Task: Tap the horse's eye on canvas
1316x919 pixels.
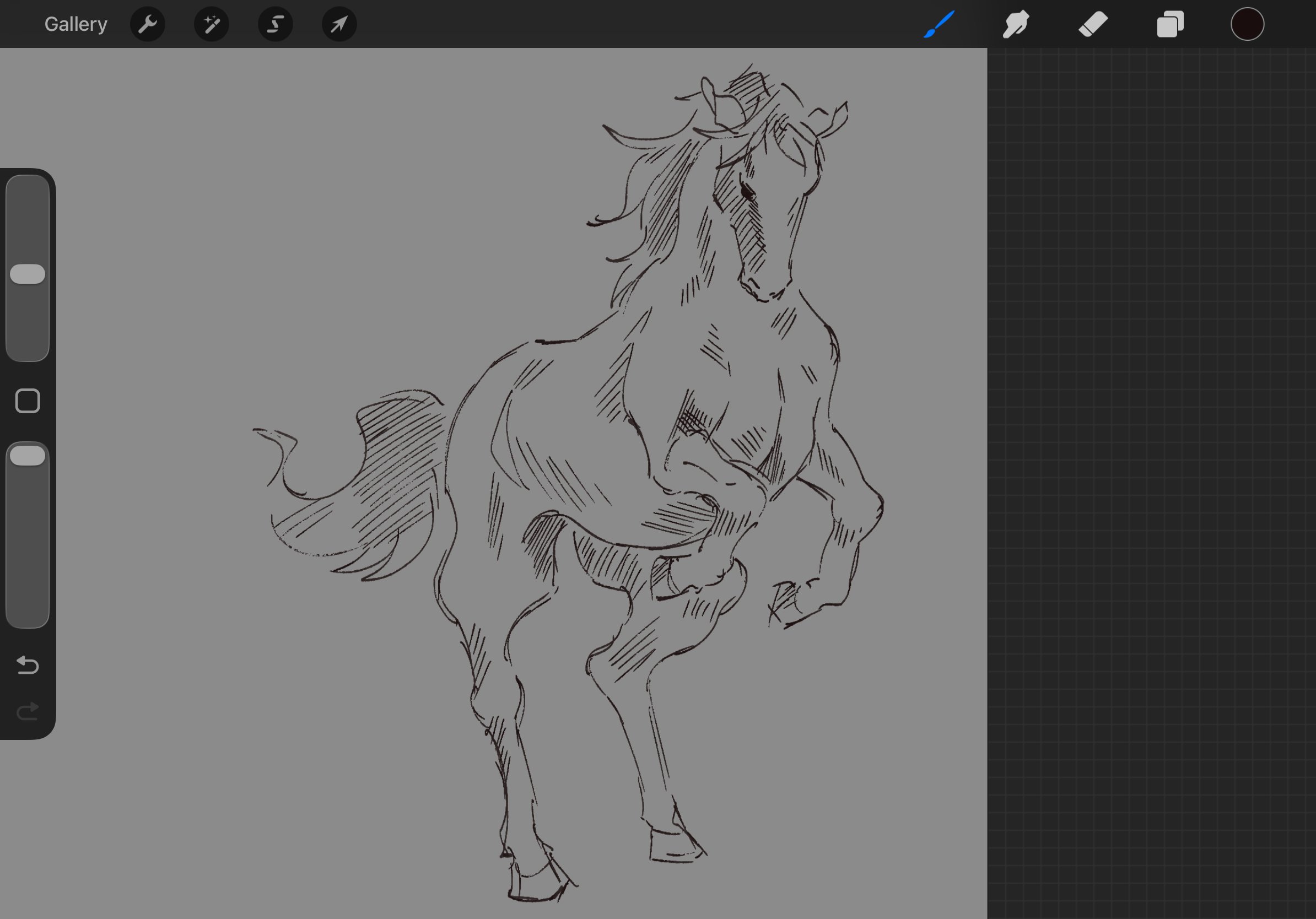Action: tap(747, 192)
